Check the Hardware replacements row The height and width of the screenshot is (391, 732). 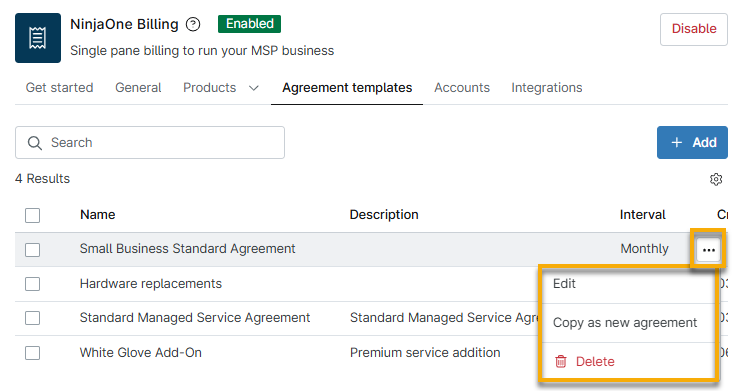pos(33,284)
